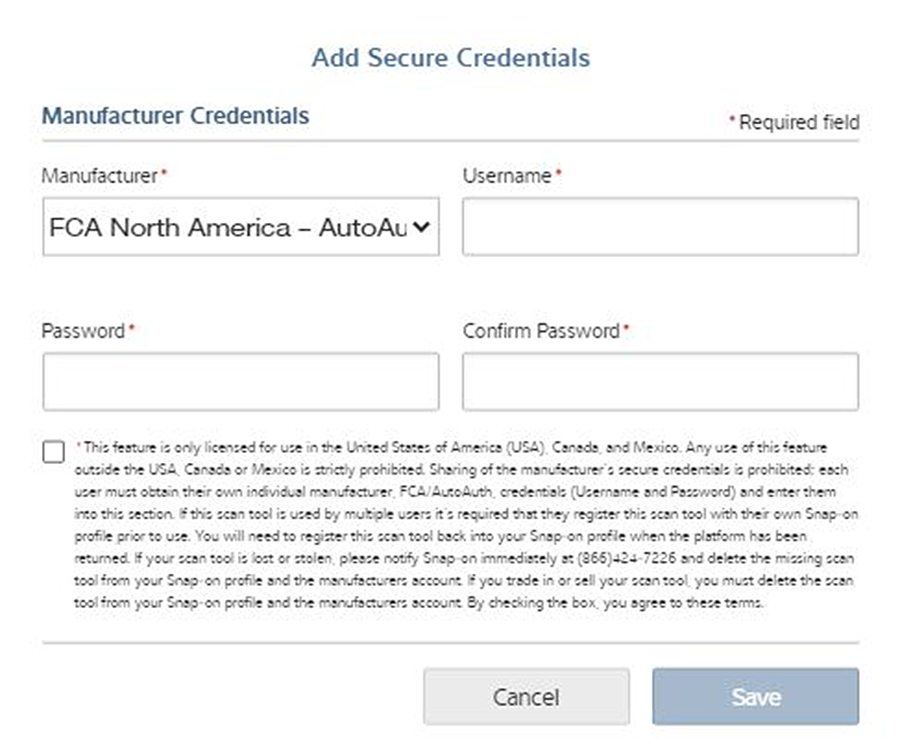Click into the Username input field

click(660, 227)
